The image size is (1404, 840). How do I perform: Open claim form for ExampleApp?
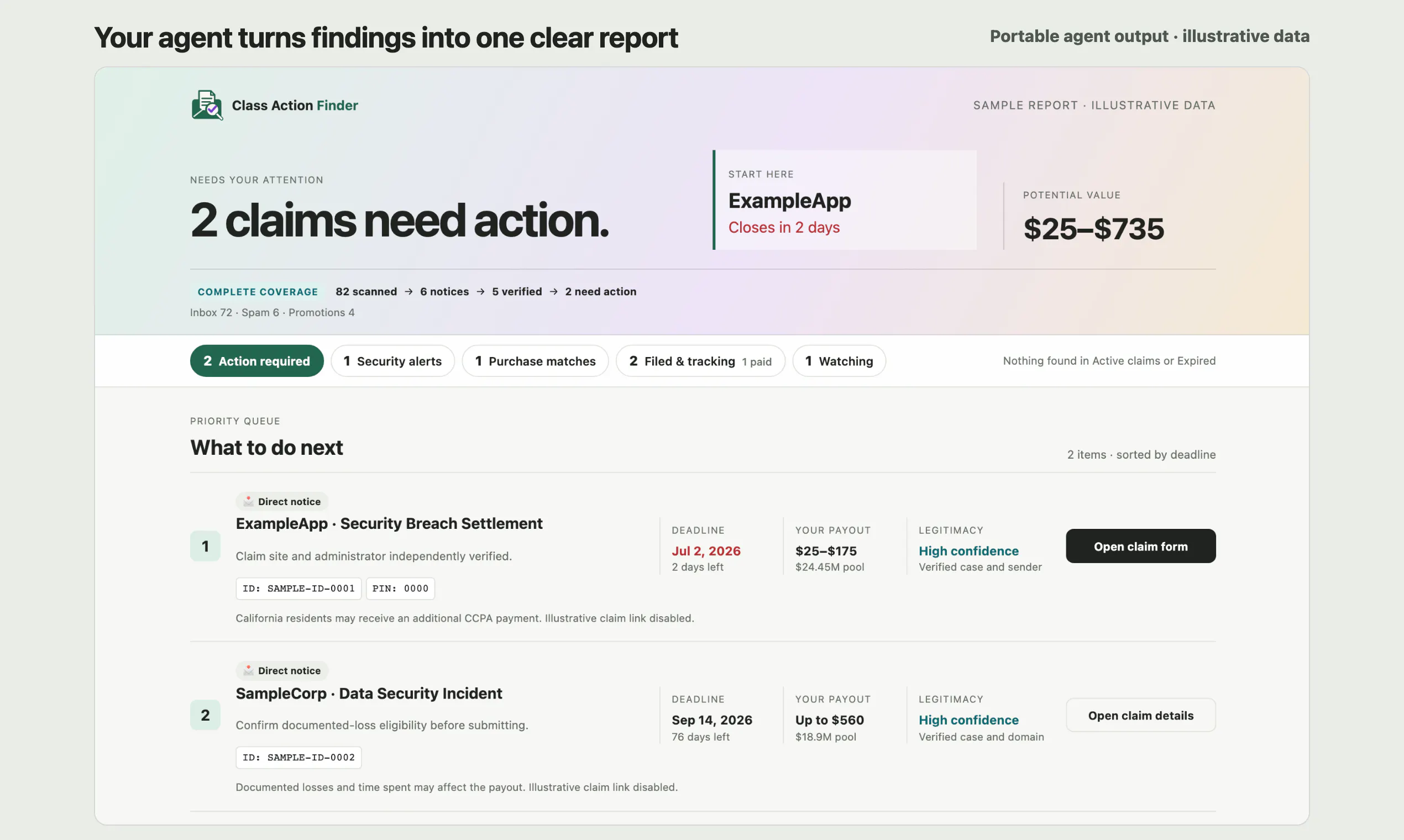pyautogui.click(x=1141, y=546)
